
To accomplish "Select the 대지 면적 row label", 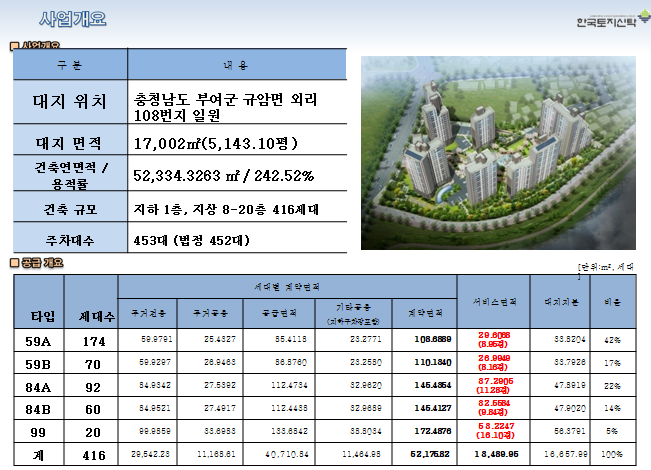I will pyautogui.click(x=69, y=143).
